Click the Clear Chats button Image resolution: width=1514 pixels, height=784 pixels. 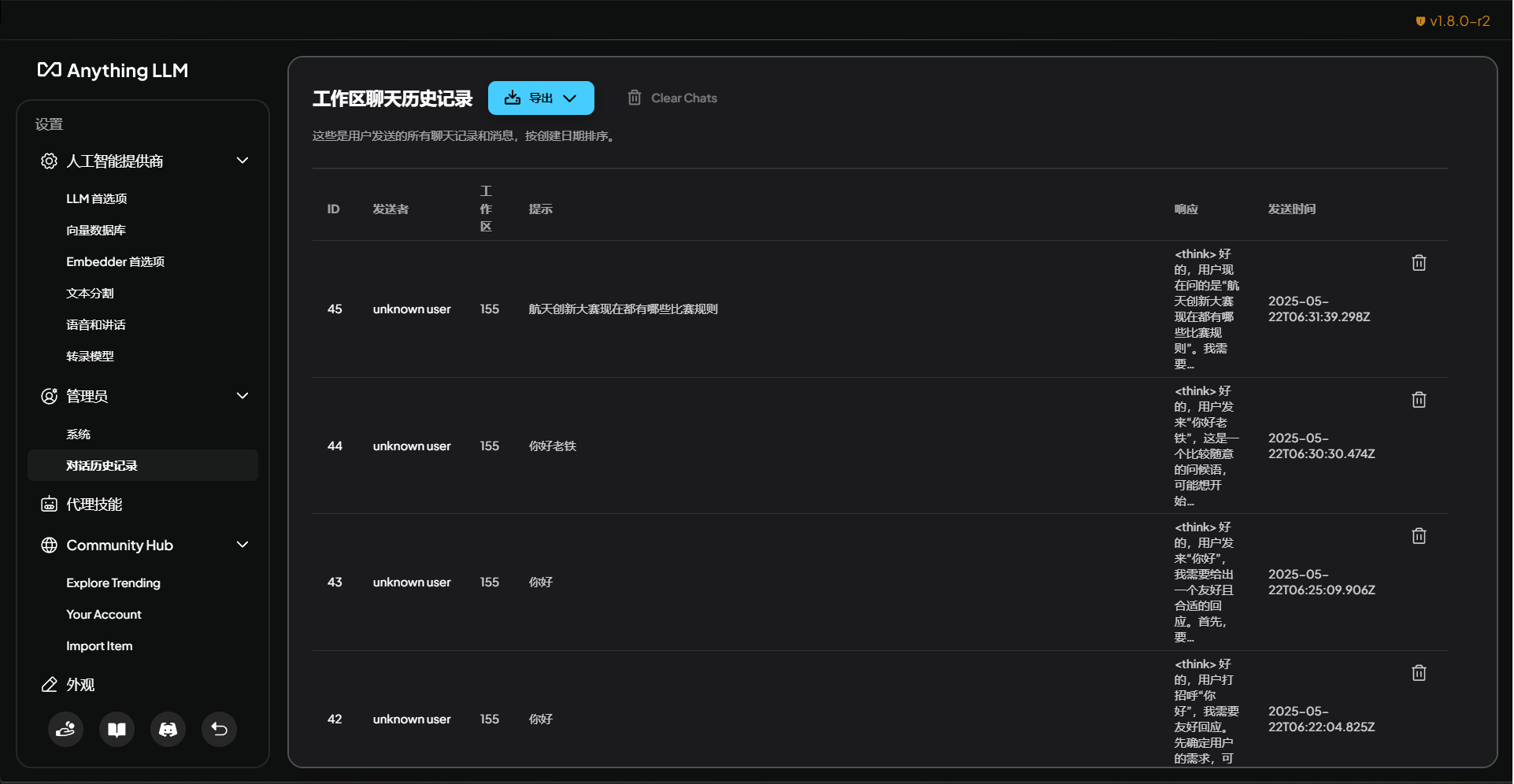tap(672, 98)
